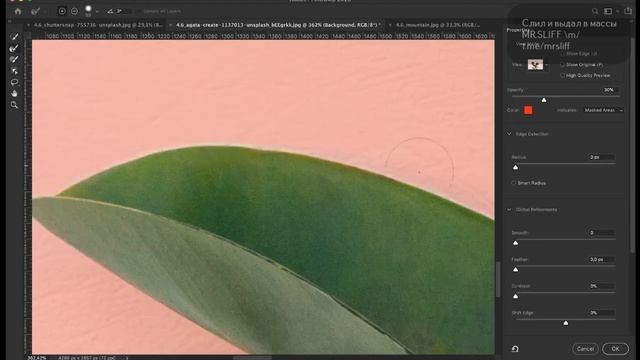
Task: Confirm with the OK button
Action: pos(615,349)
